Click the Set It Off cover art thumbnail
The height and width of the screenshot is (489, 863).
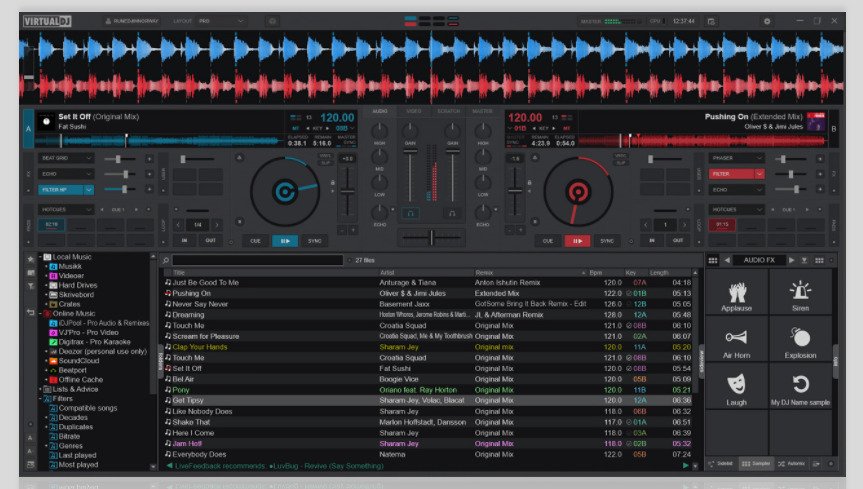(46, 122)
